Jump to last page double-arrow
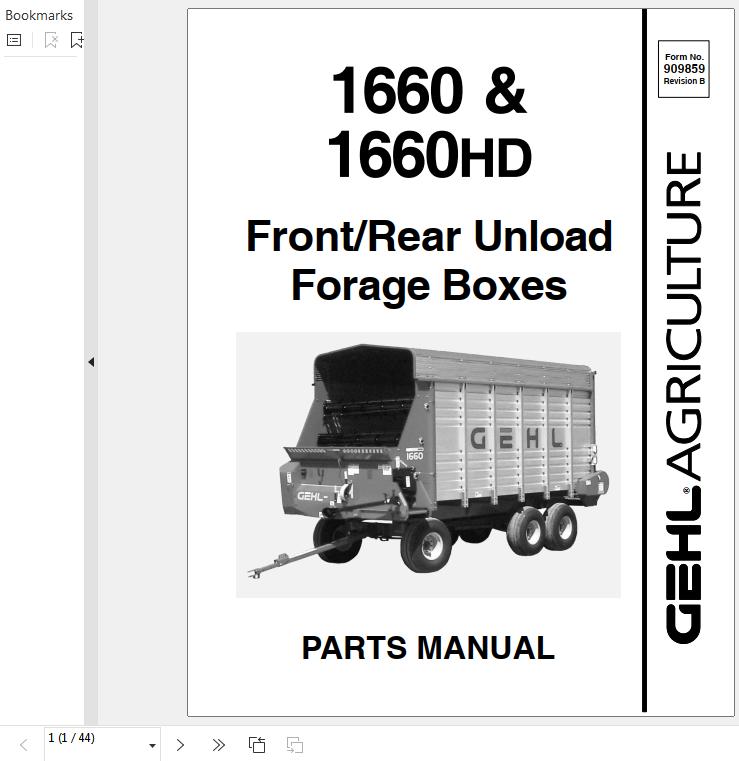 pos(219,744)
